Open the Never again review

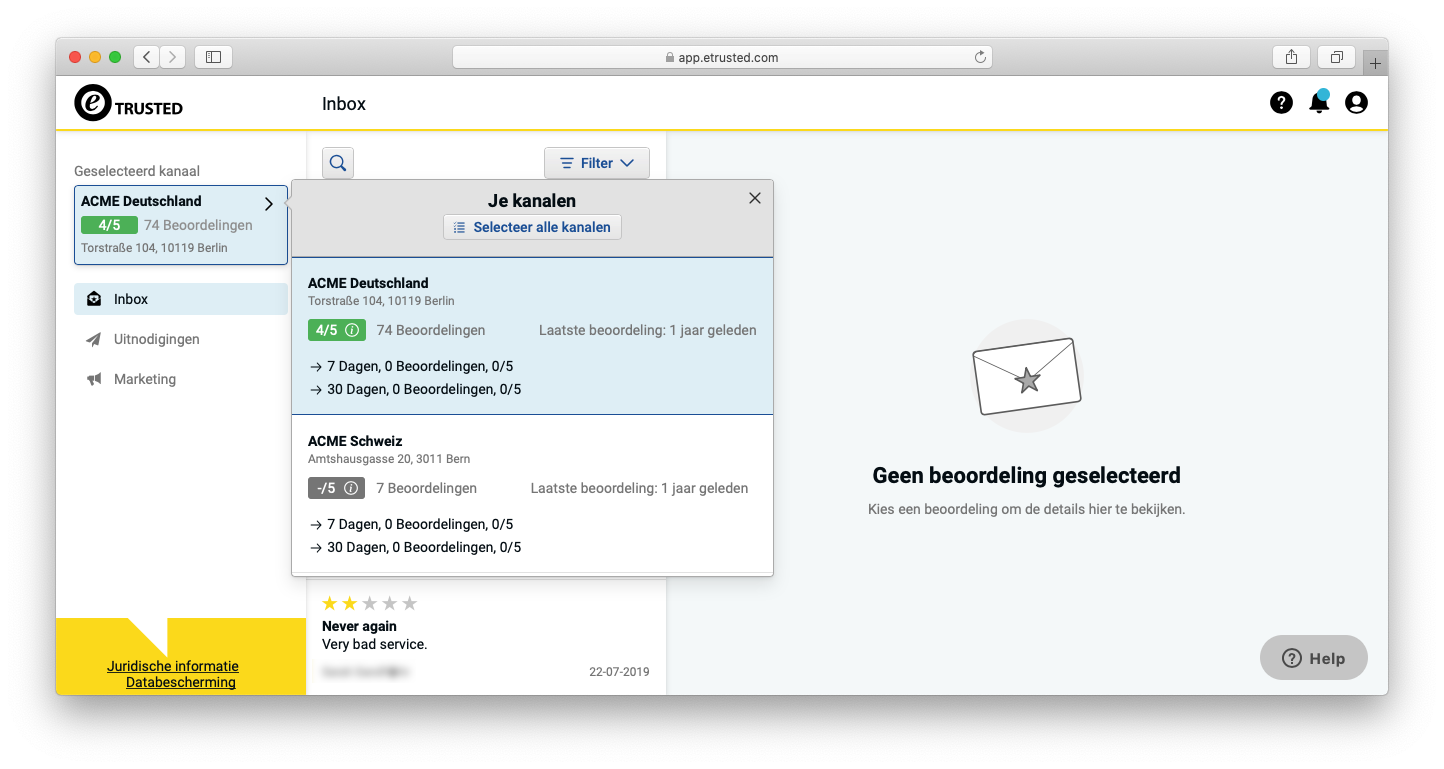point(486,637)
